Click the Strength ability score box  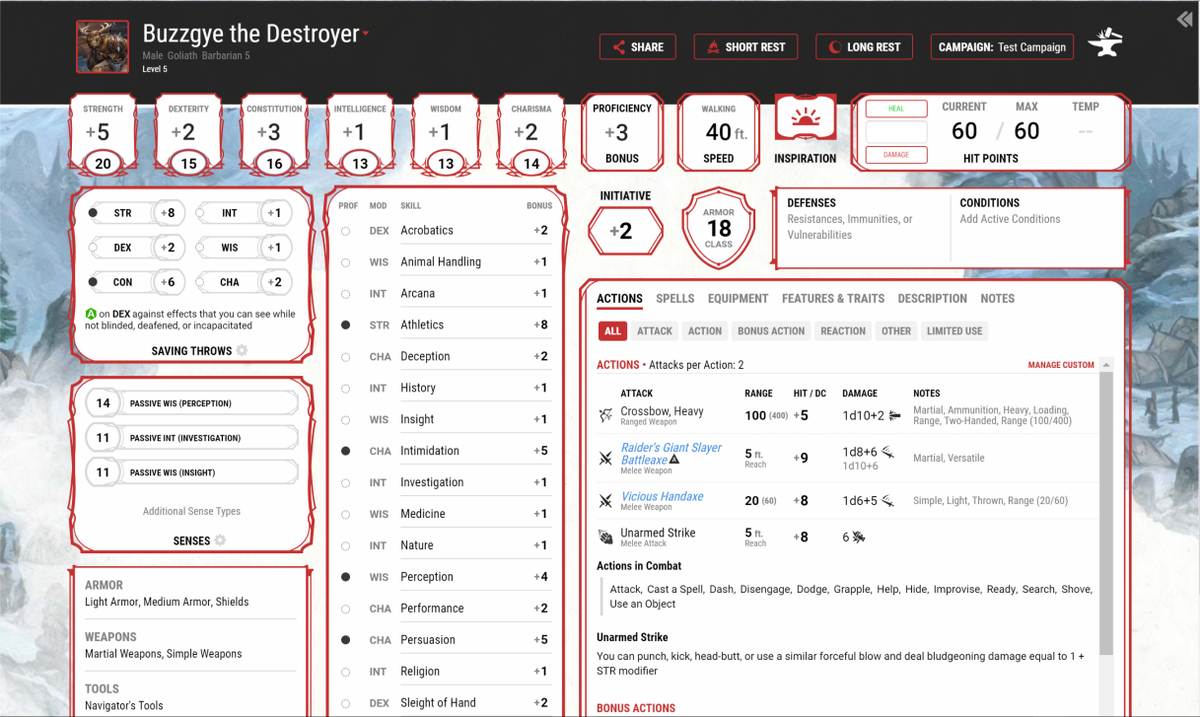tap(103, 135)
